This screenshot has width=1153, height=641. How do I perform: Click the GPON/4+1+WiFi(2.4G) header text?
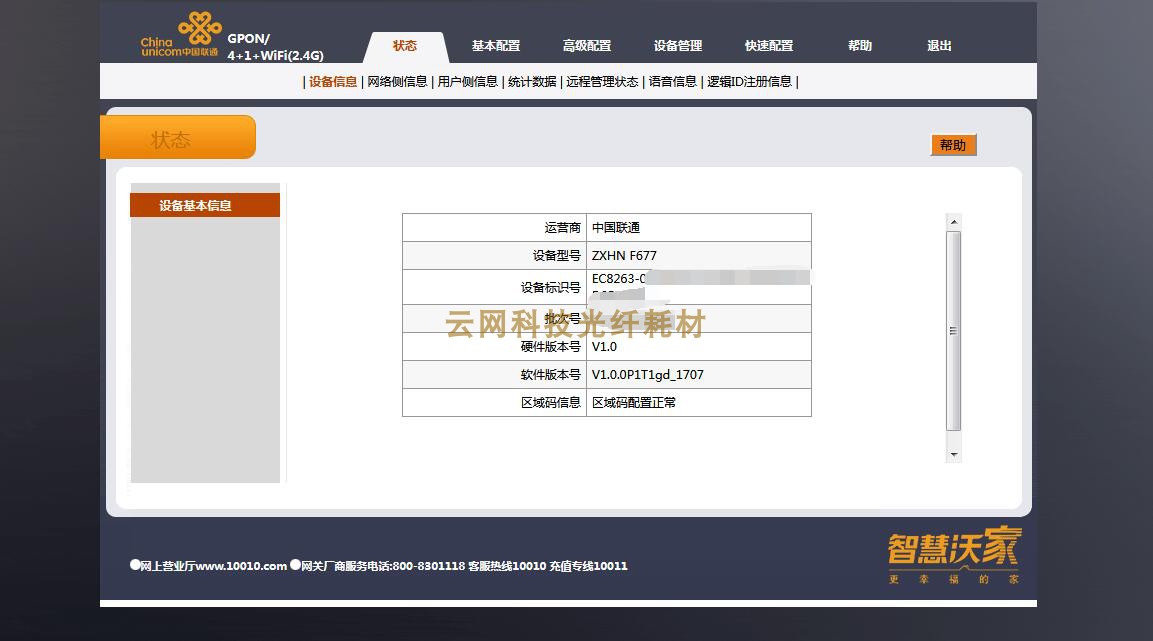coord(276,47)
